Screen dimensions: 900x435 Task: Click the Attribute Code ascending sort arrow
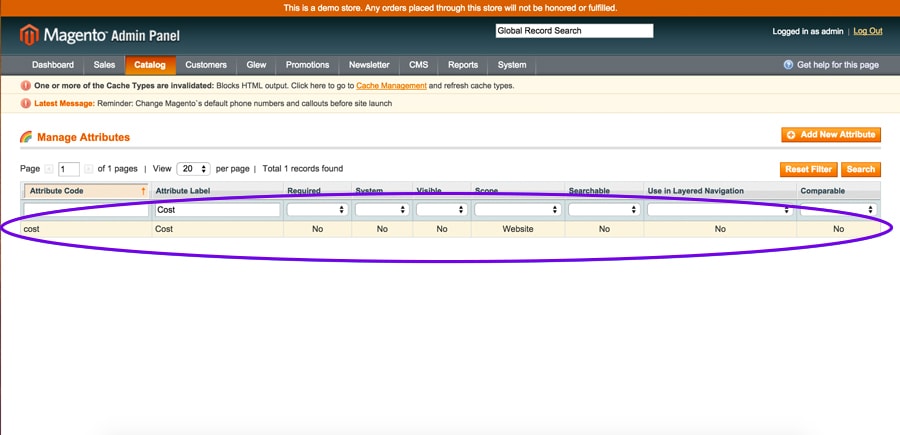(x=143, y=191)
